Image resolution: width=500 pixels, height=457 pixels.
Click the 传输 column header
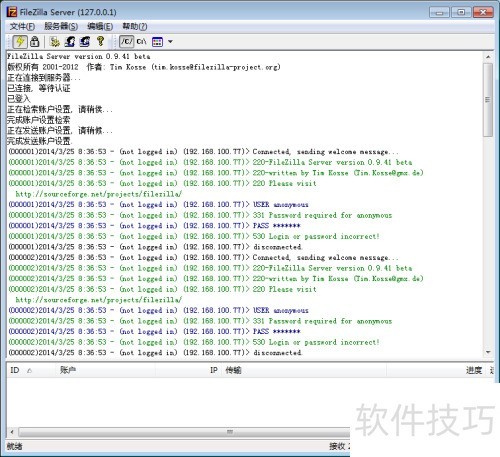click(304, 370)
